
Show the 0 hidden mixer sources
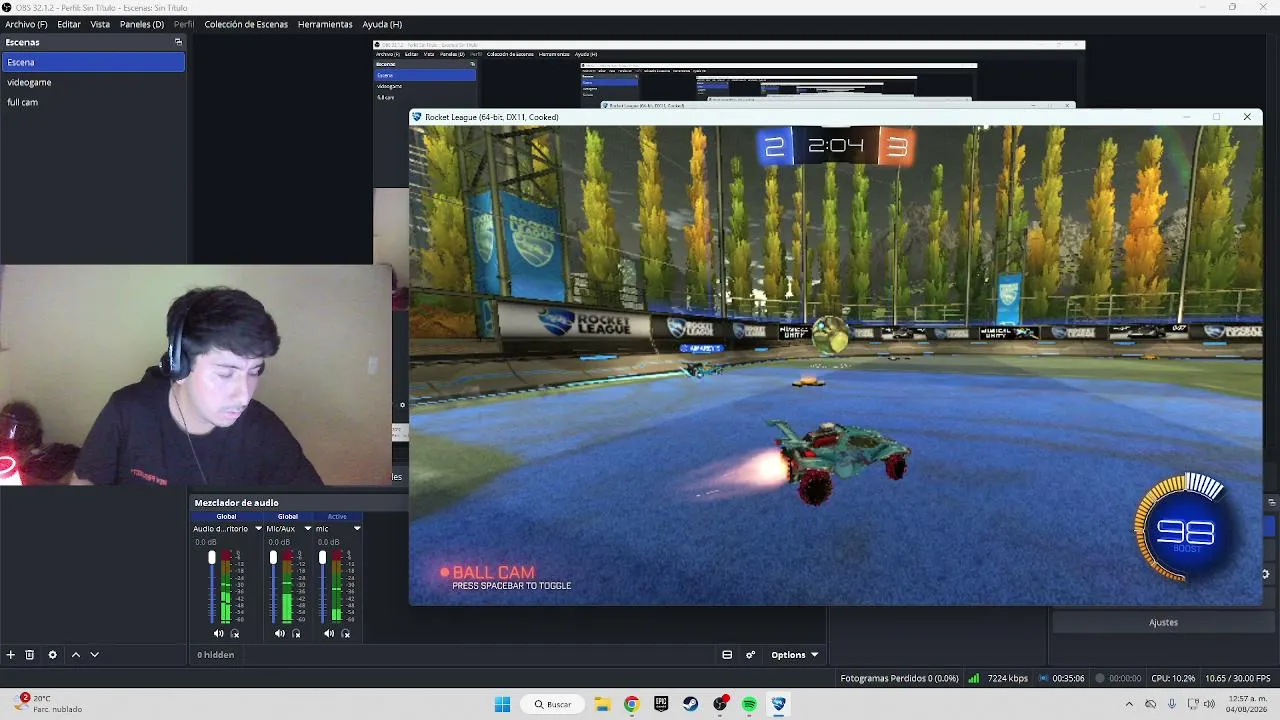tap(216, 655)
